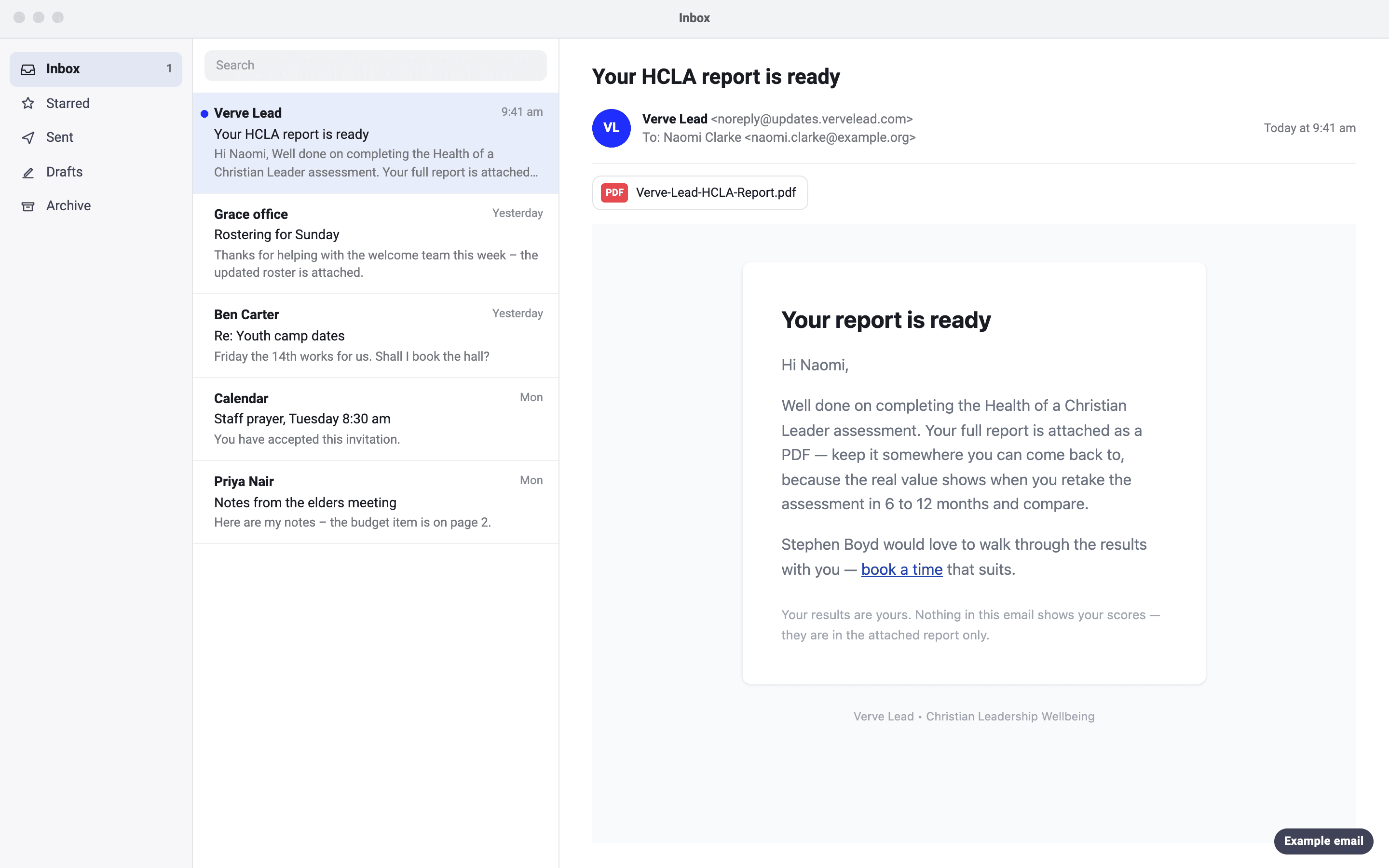The height and width of the screenshot is (868, 1389).
Task: Go to the Sent folder
Action: pyautogui.click(x=96, y=138)
